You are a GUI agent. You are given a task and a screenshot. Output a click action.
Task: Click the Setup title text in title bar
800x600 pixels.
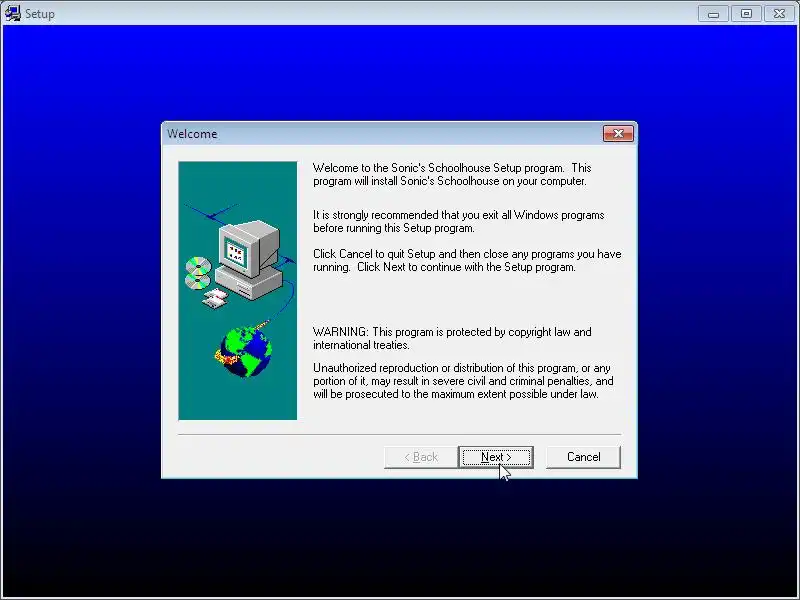(x=40, y=14)
